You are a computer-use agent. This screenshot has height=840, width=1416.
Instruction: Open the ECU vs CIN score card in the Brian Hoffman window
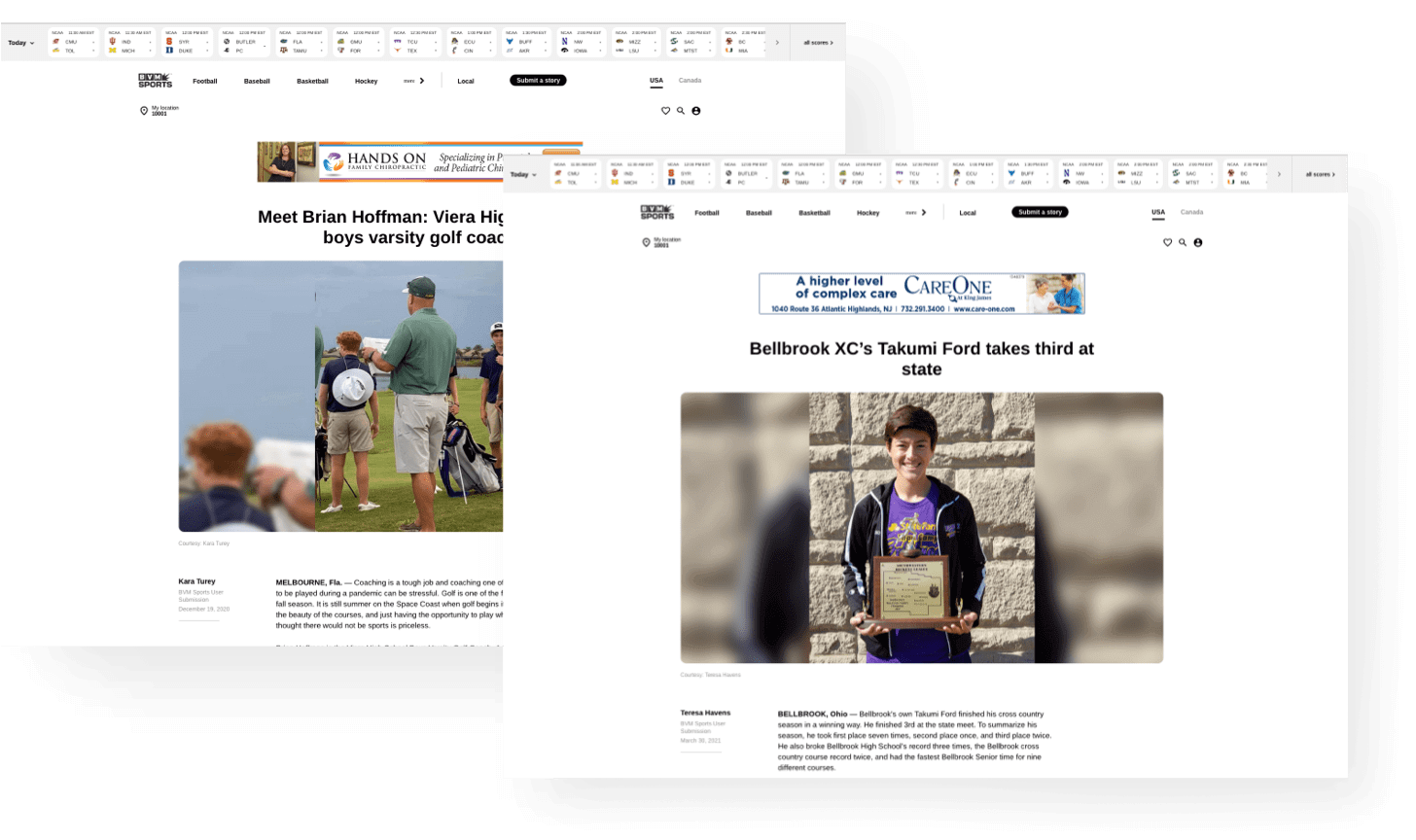[474, 42]
